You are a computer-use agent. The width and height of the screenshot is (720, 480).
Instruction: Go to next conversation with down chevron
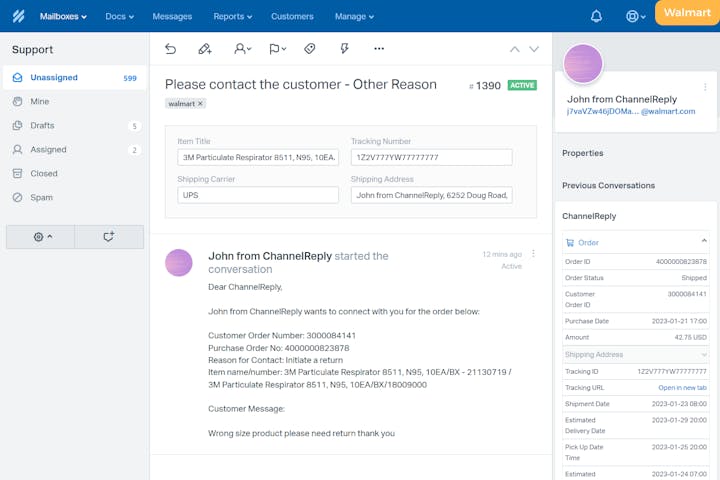coord(534,48)
